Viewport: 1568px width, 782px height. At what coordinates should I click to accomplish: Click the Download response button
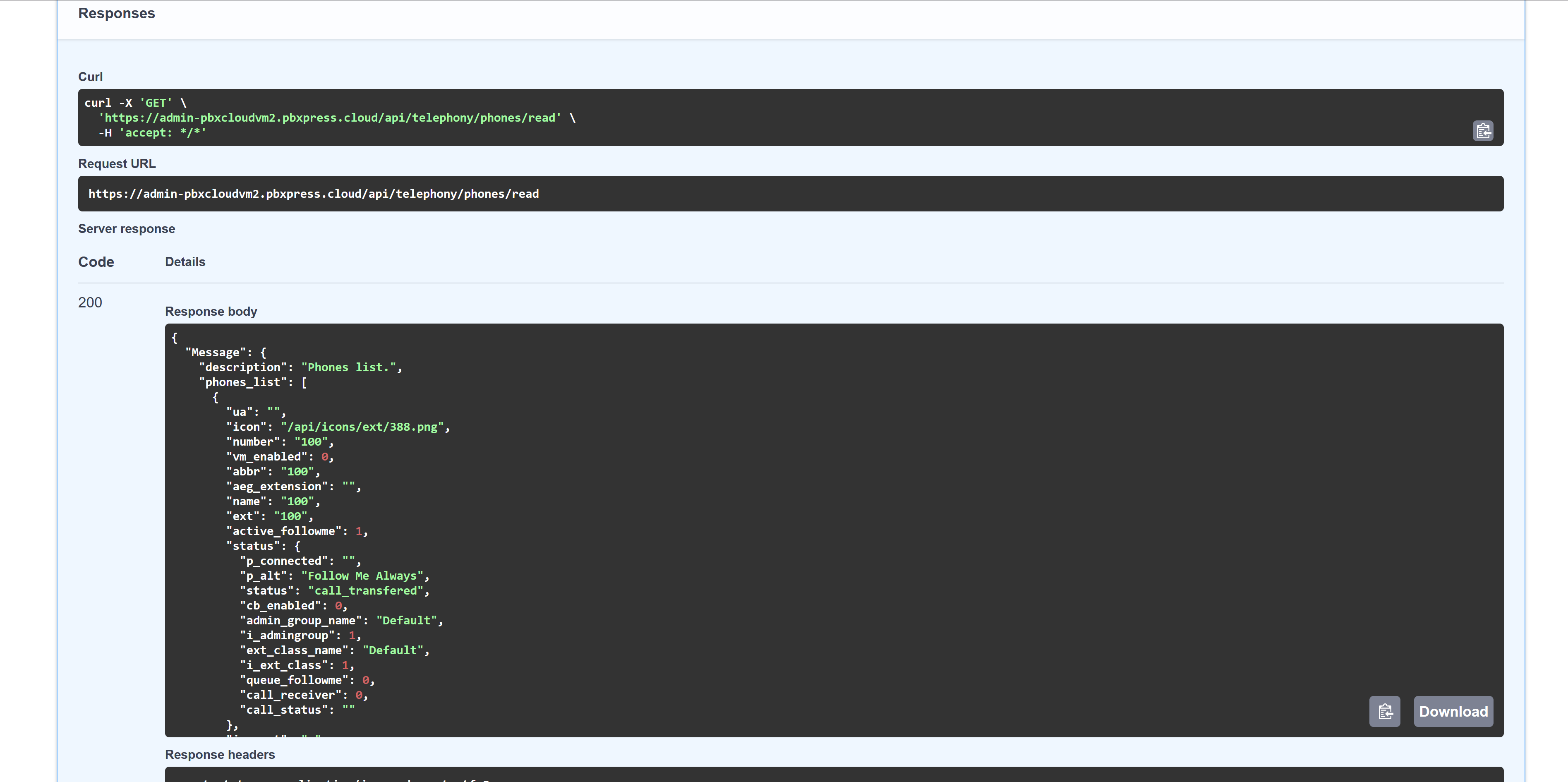(1453, 711)
